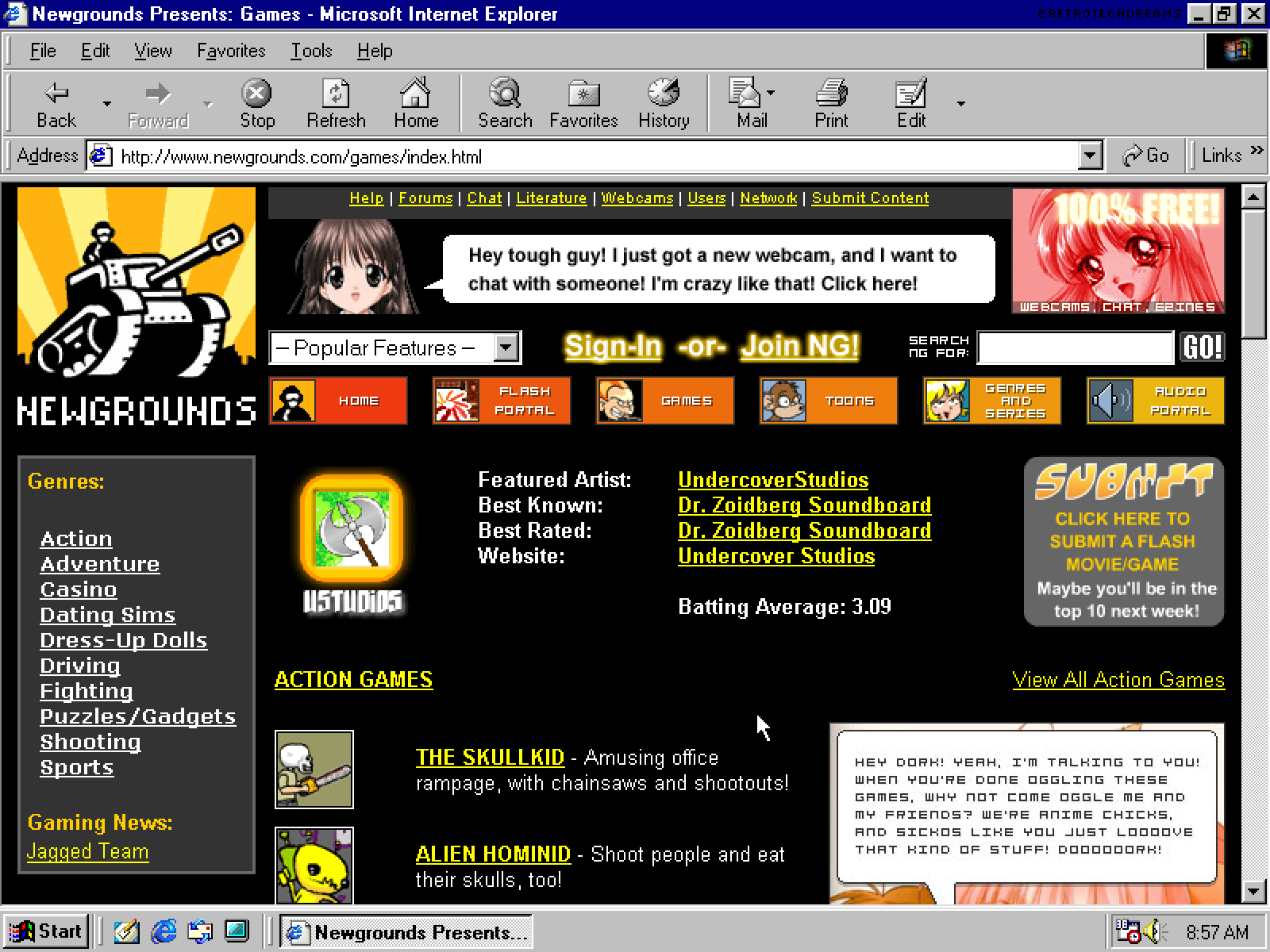1270x952 pixels.
Task: Click the GO! search button
Action: click(1202, 347)
